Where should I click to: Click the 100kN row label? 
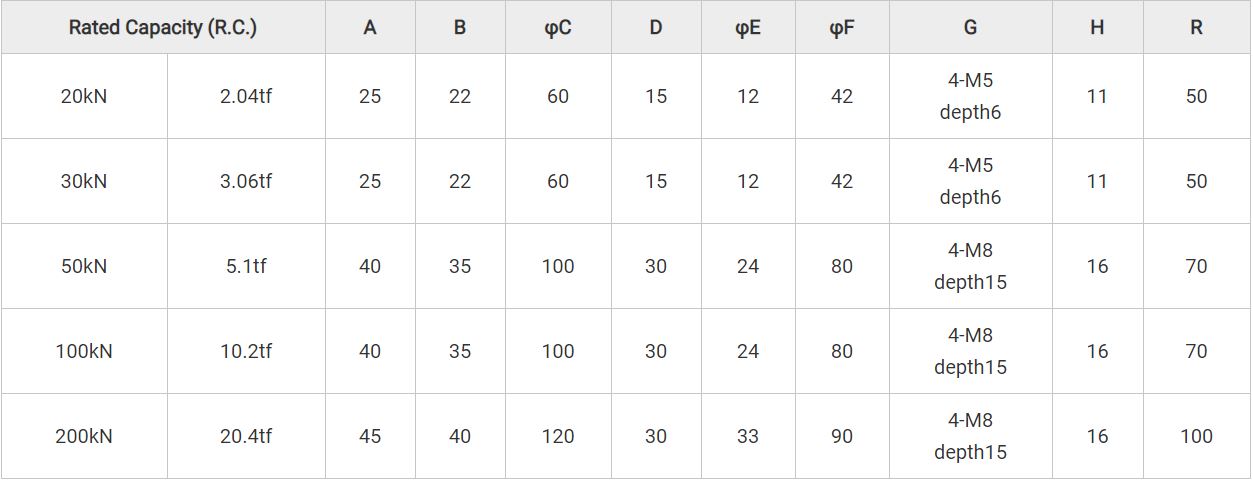(x=84, y=352)
